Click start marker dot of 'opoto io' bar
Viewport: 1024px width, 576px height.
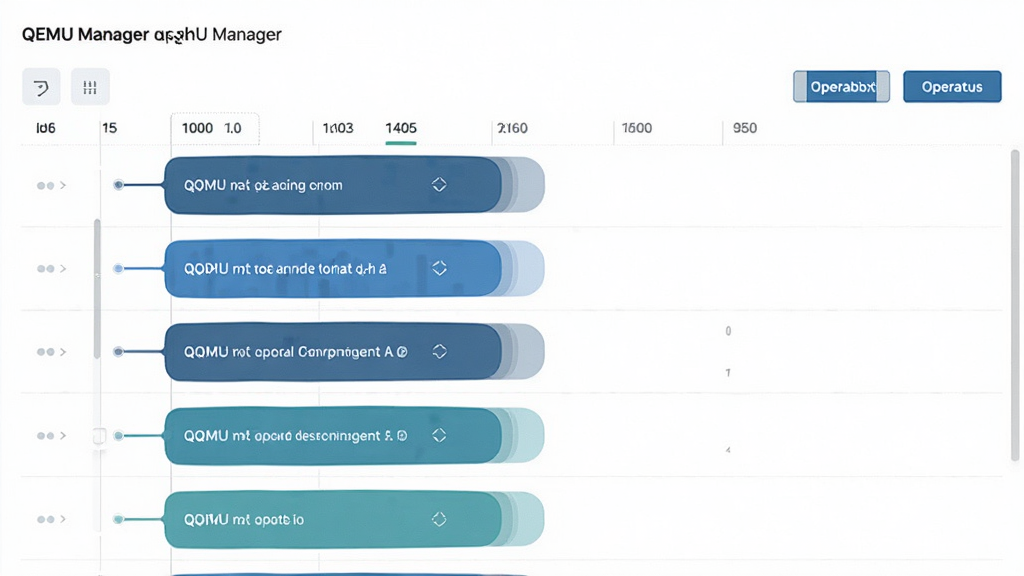[x=118, y=519]
